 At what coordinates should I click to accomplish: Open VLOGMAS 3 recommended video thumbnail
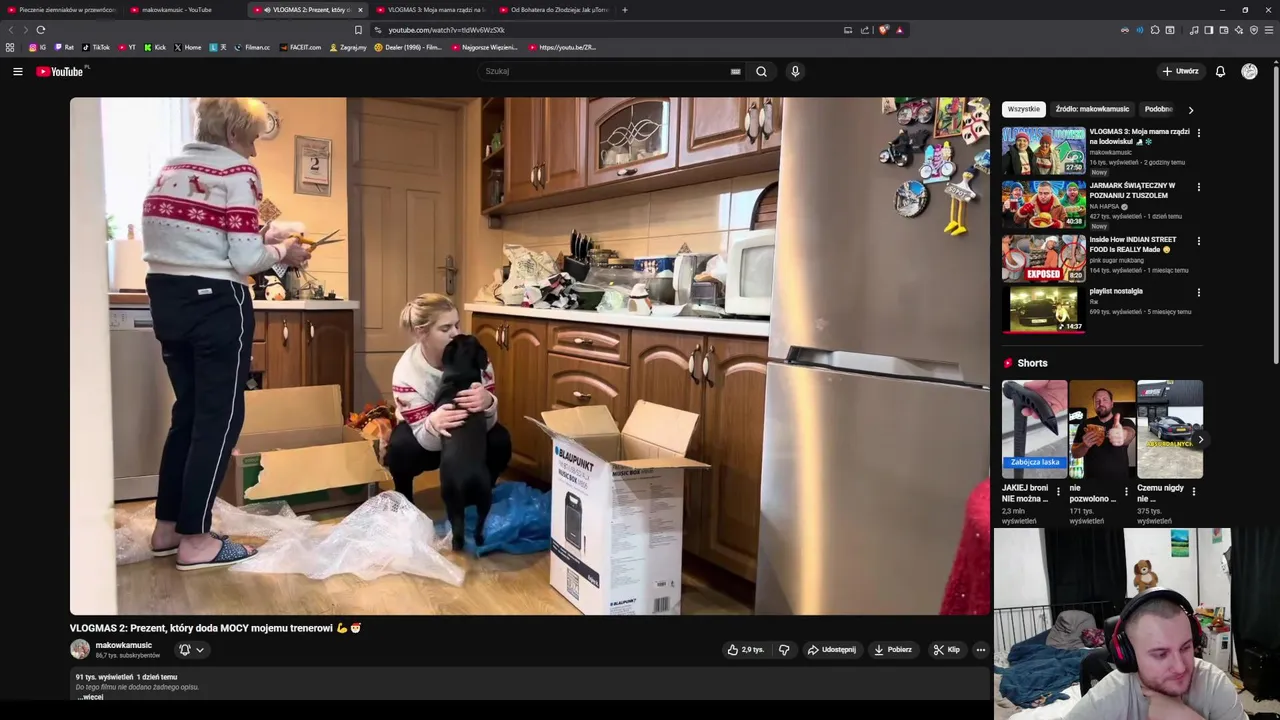click(x=1043, y=151)
